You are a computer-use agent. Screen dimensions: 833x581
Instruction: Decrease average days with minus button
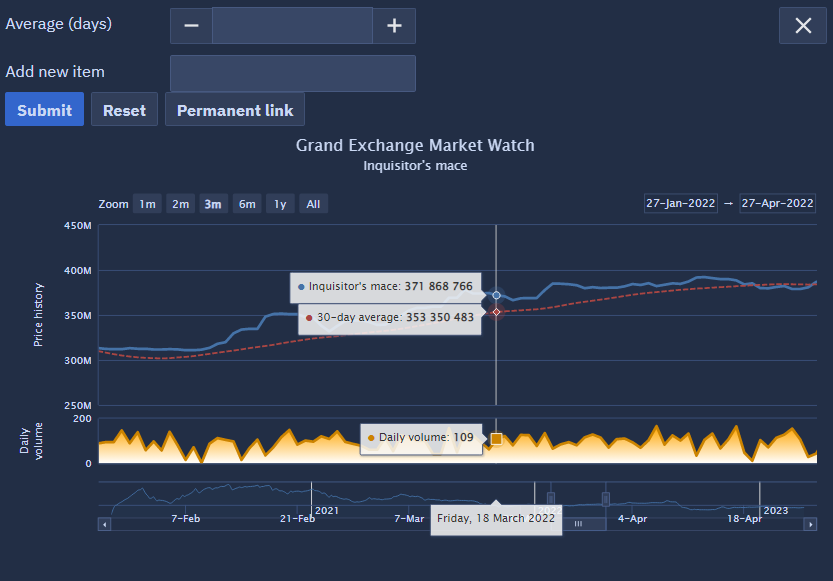point(191,25)
